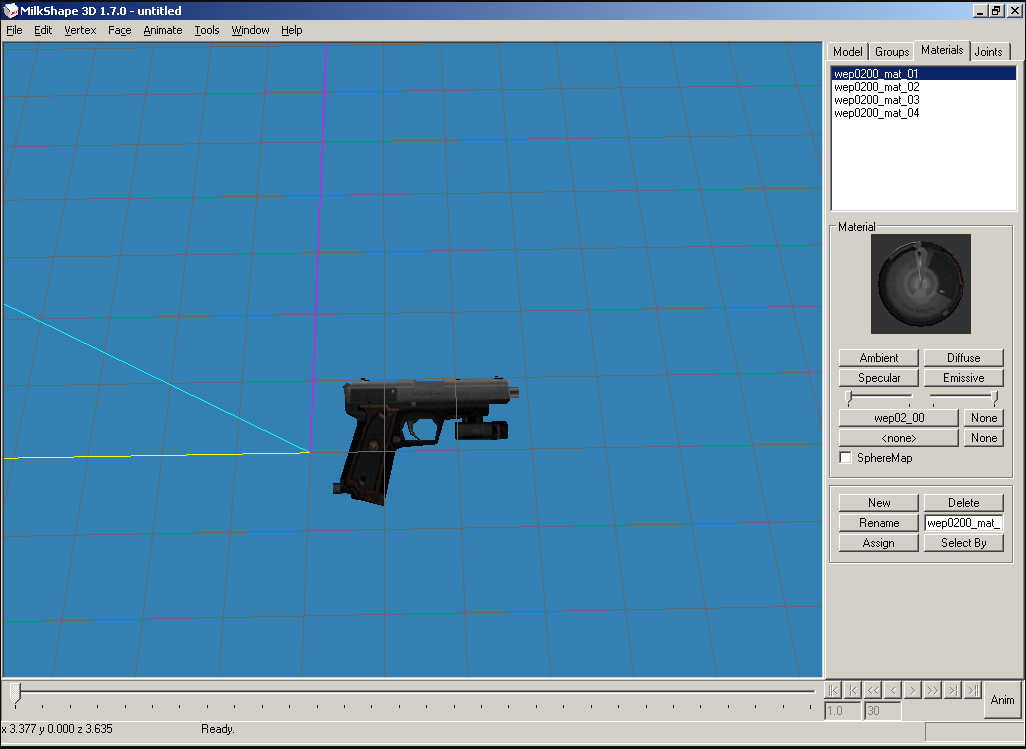Switch to the Groups tab
This screenshot has width=1026, height=749.
(892, 52)
